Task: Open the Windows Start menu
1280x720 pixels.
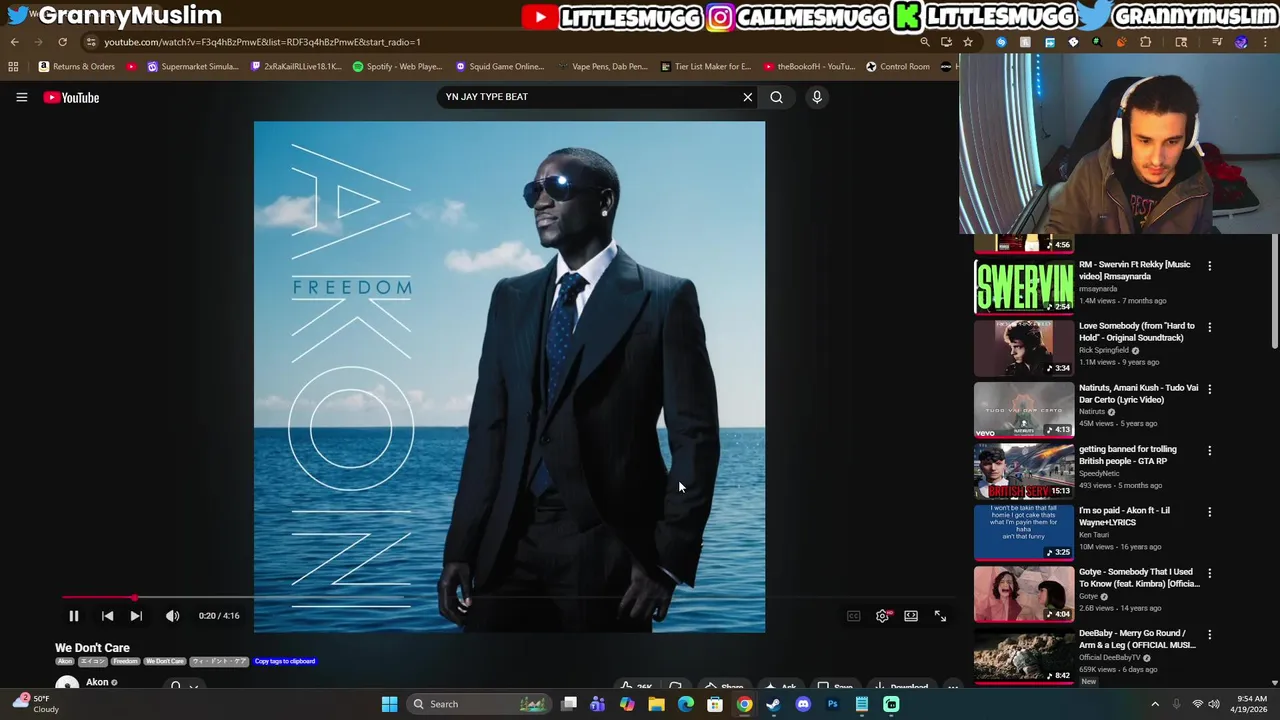Action: (x=389, y=704)
